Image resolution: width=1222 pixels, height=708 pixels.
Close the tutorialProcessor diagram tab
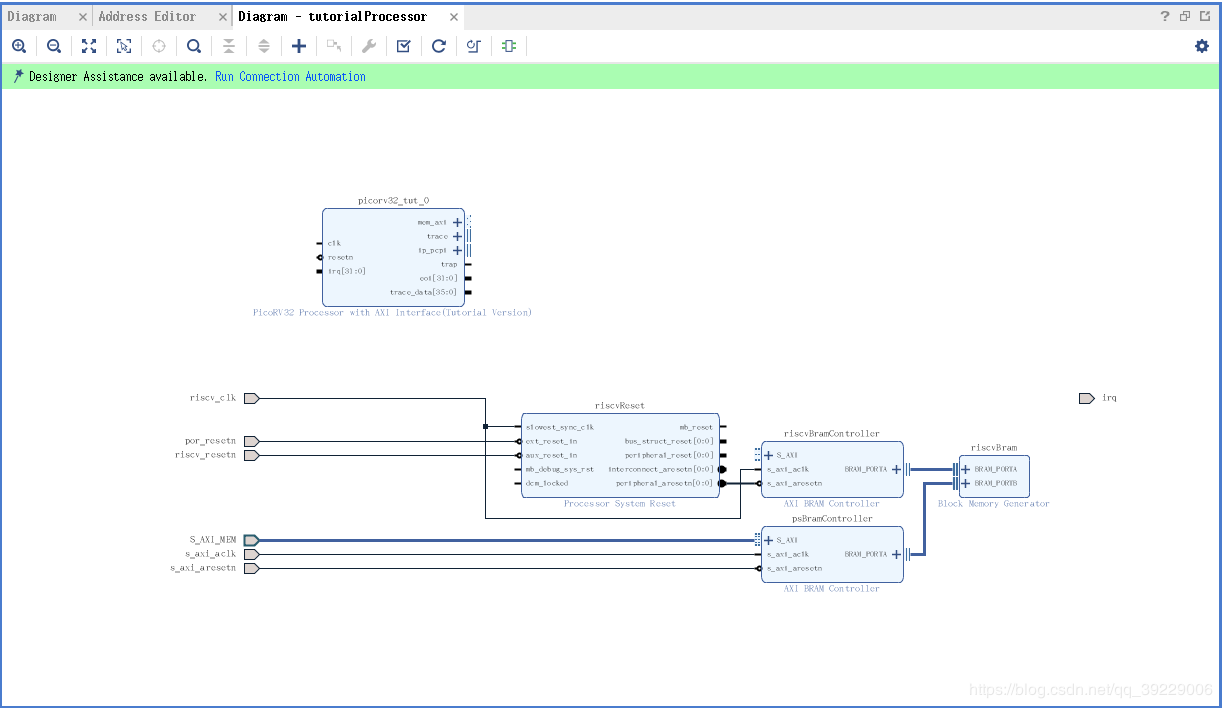[x=454, y=17]
